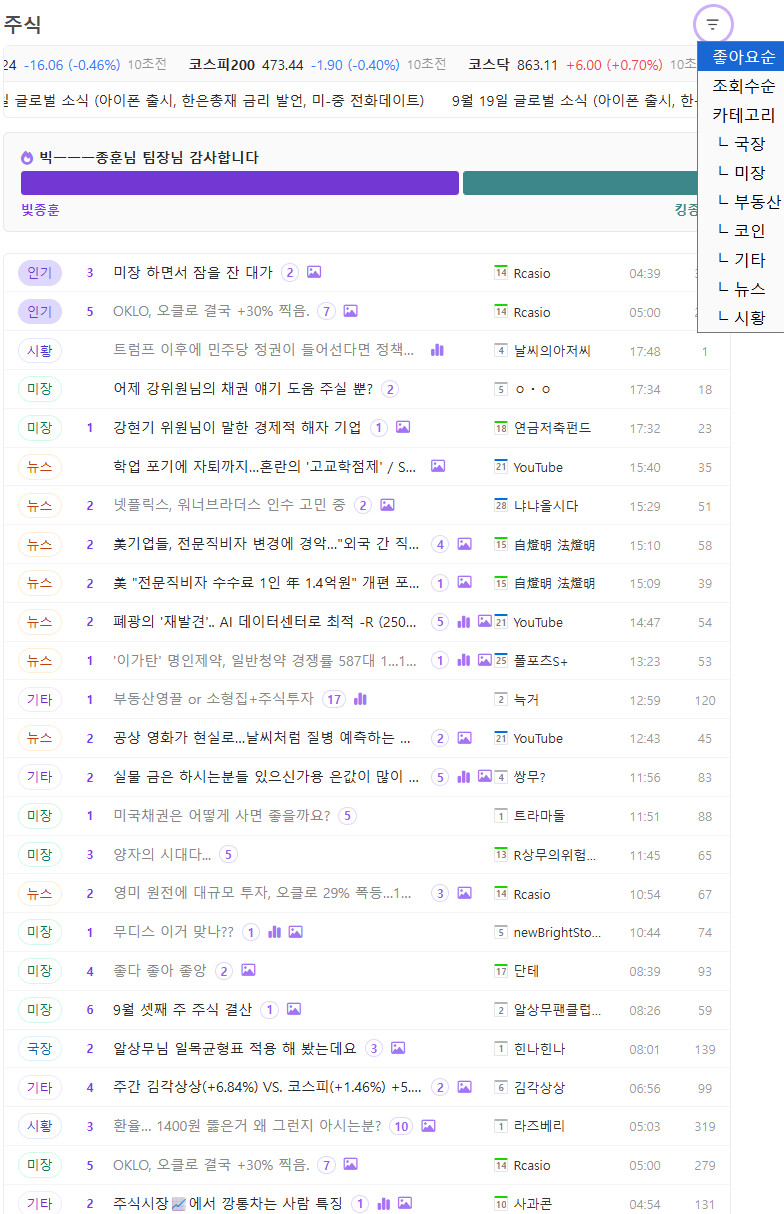Choose 뉴스 category filter in dropdown
Screen dimensions: 784x1214
tap(741, 289)
